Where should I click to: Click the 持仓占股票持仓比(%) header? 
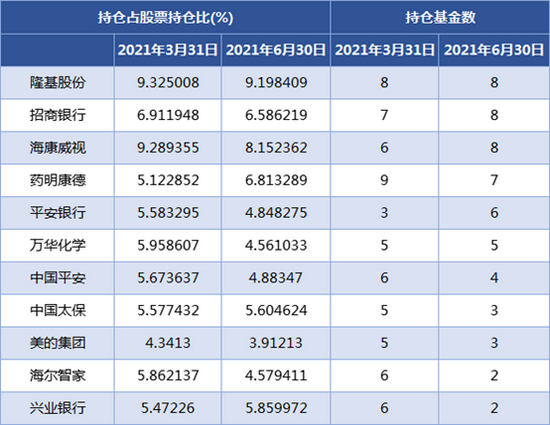165,18
